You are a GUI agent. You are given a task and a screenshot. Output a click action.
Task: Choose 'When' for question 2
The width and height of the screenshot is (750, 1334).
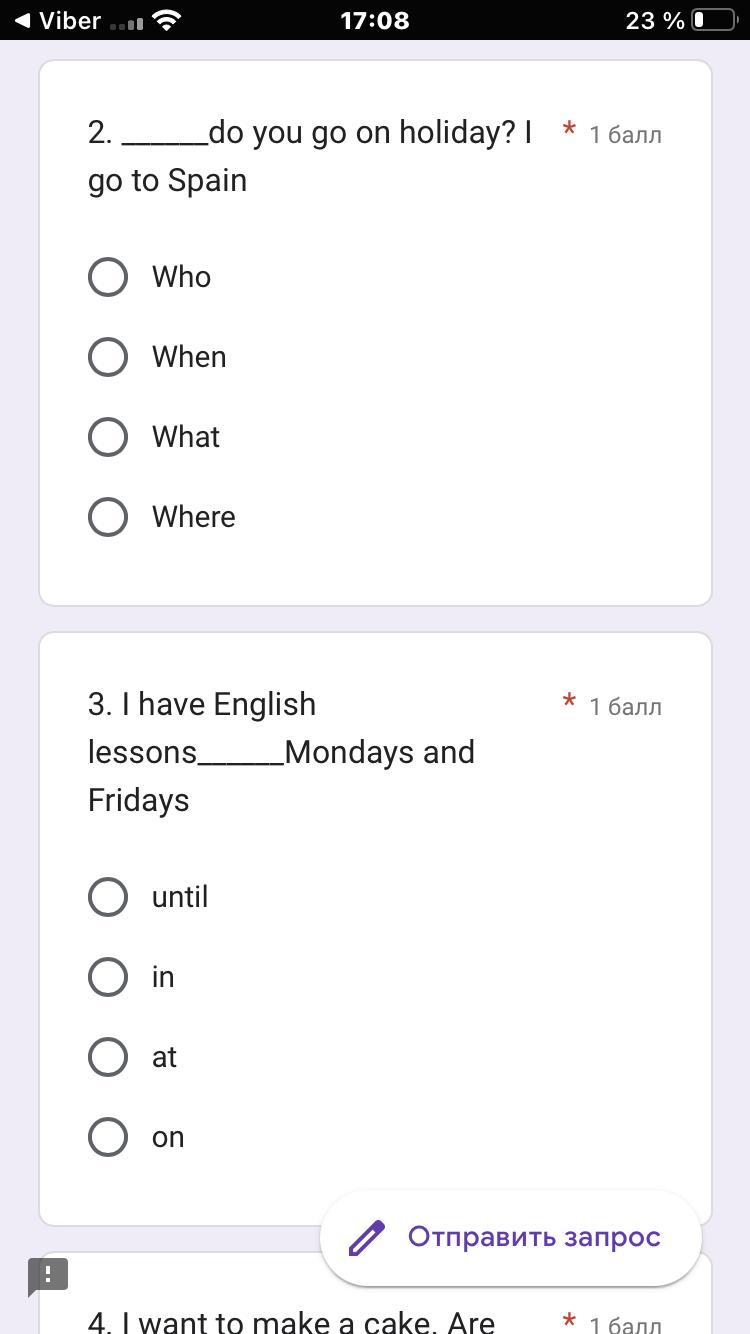click(108, 357)
